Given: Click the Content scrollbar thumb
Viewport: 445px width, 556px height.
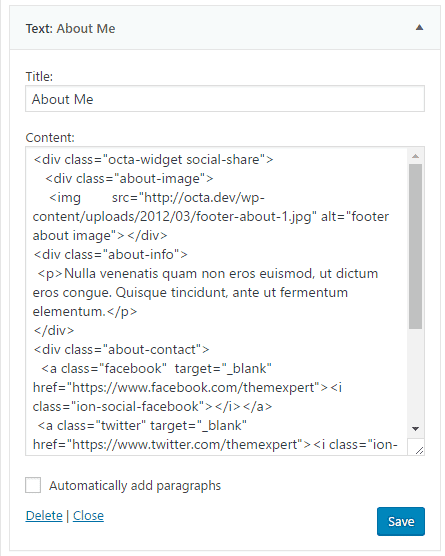Looking at the screenshot, I should coord(415,246).
